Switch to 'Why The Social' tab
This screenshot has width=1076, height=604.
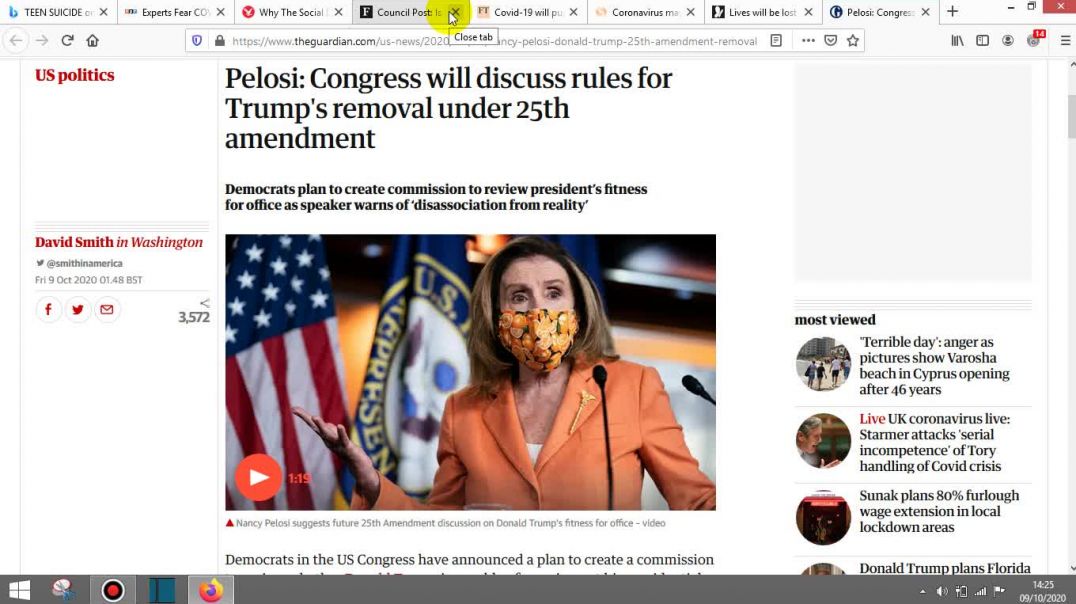click(291, 12)
